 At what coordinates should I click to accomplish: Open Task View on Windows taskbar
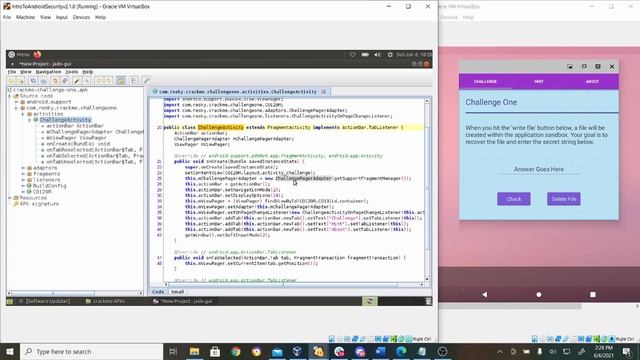click(173, 351)
